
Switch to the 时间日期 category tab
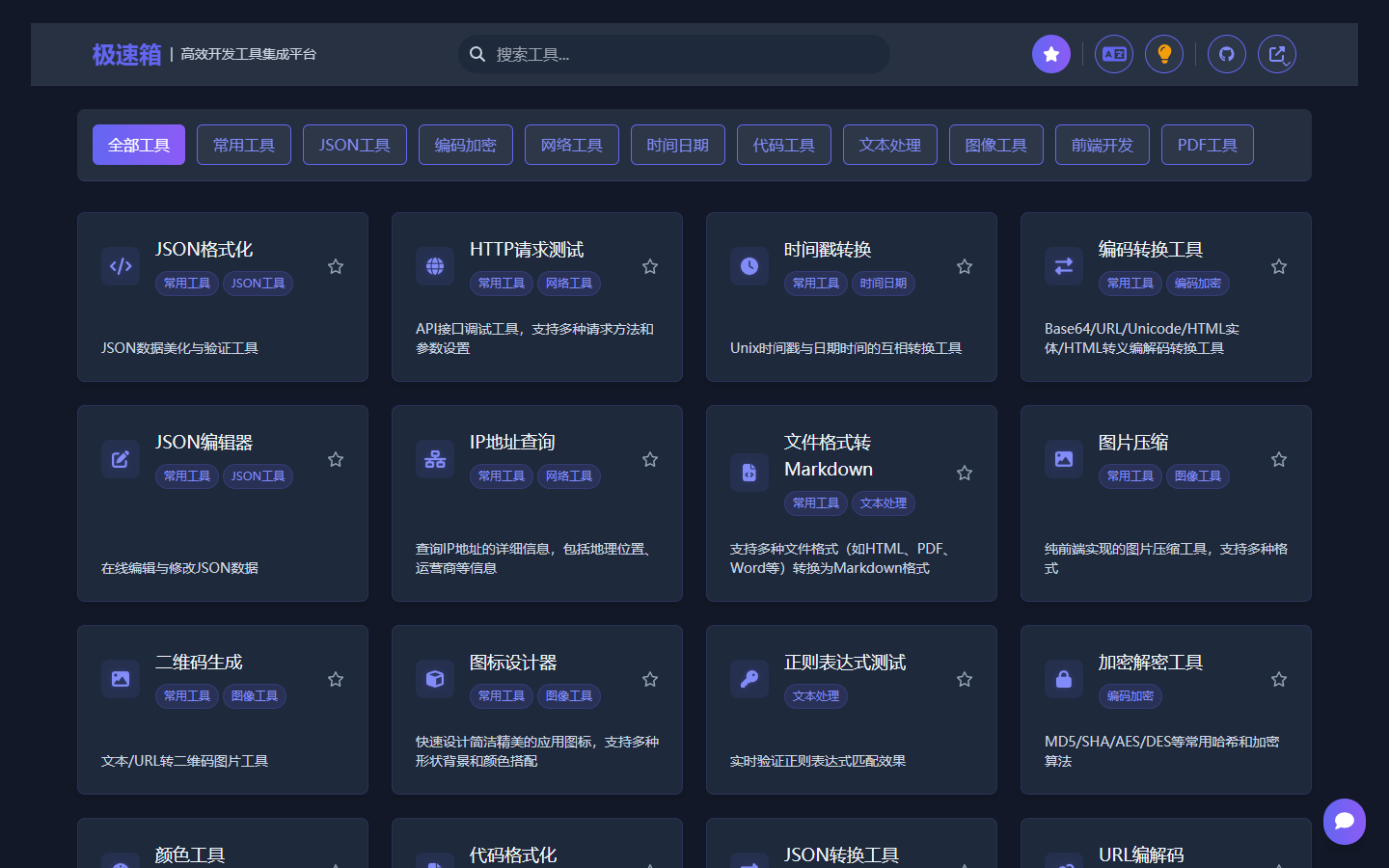coord(678,145)
